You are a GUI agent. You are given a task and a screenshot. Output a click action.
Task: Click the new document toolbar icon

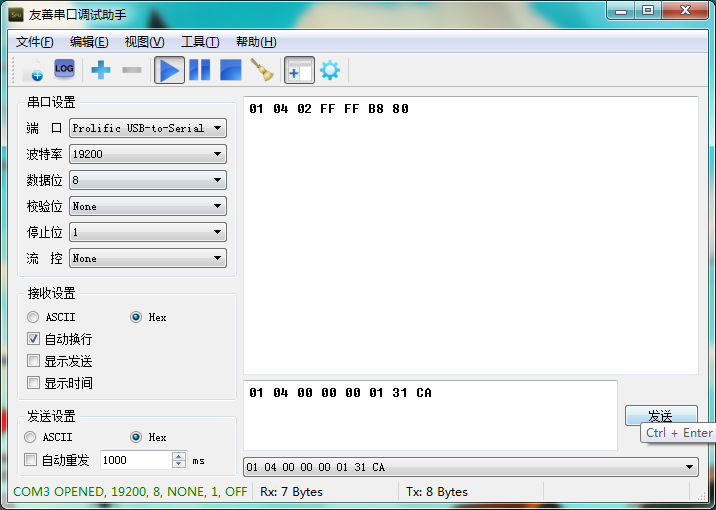[31, 70]
